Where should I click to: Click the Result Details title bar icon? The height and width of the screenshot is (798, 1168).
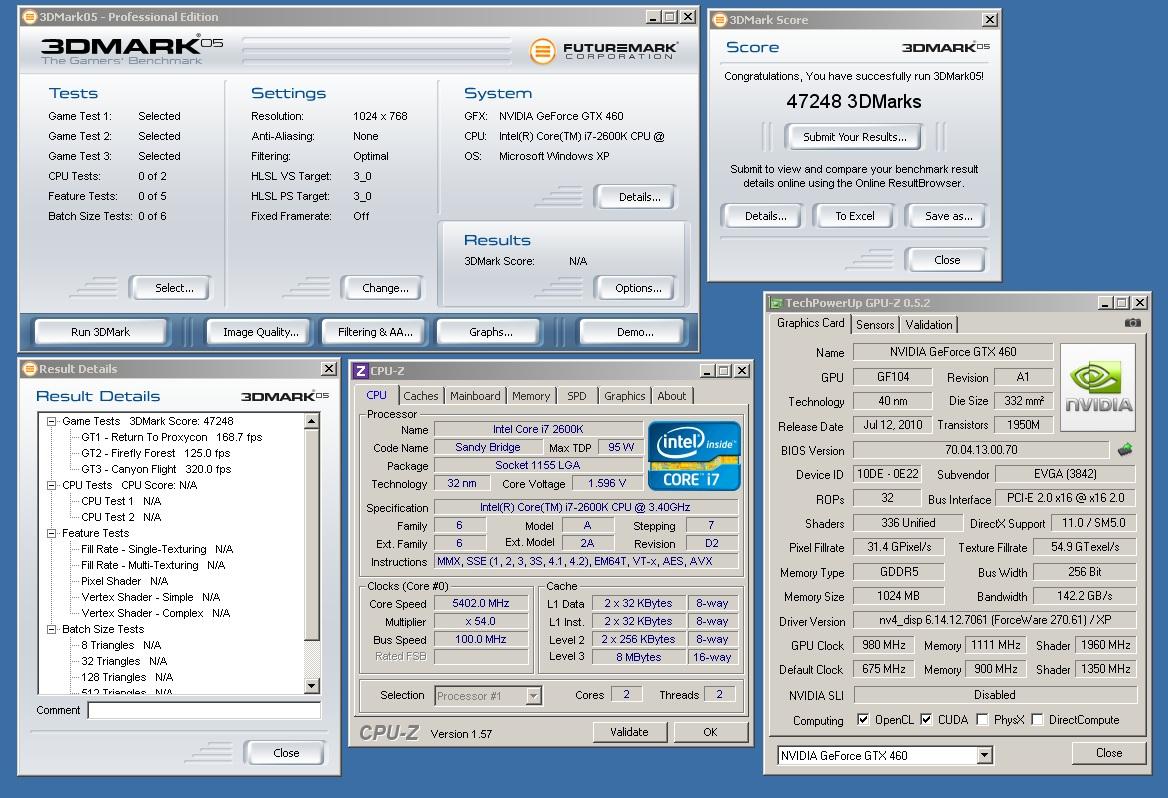pos(30,369)
